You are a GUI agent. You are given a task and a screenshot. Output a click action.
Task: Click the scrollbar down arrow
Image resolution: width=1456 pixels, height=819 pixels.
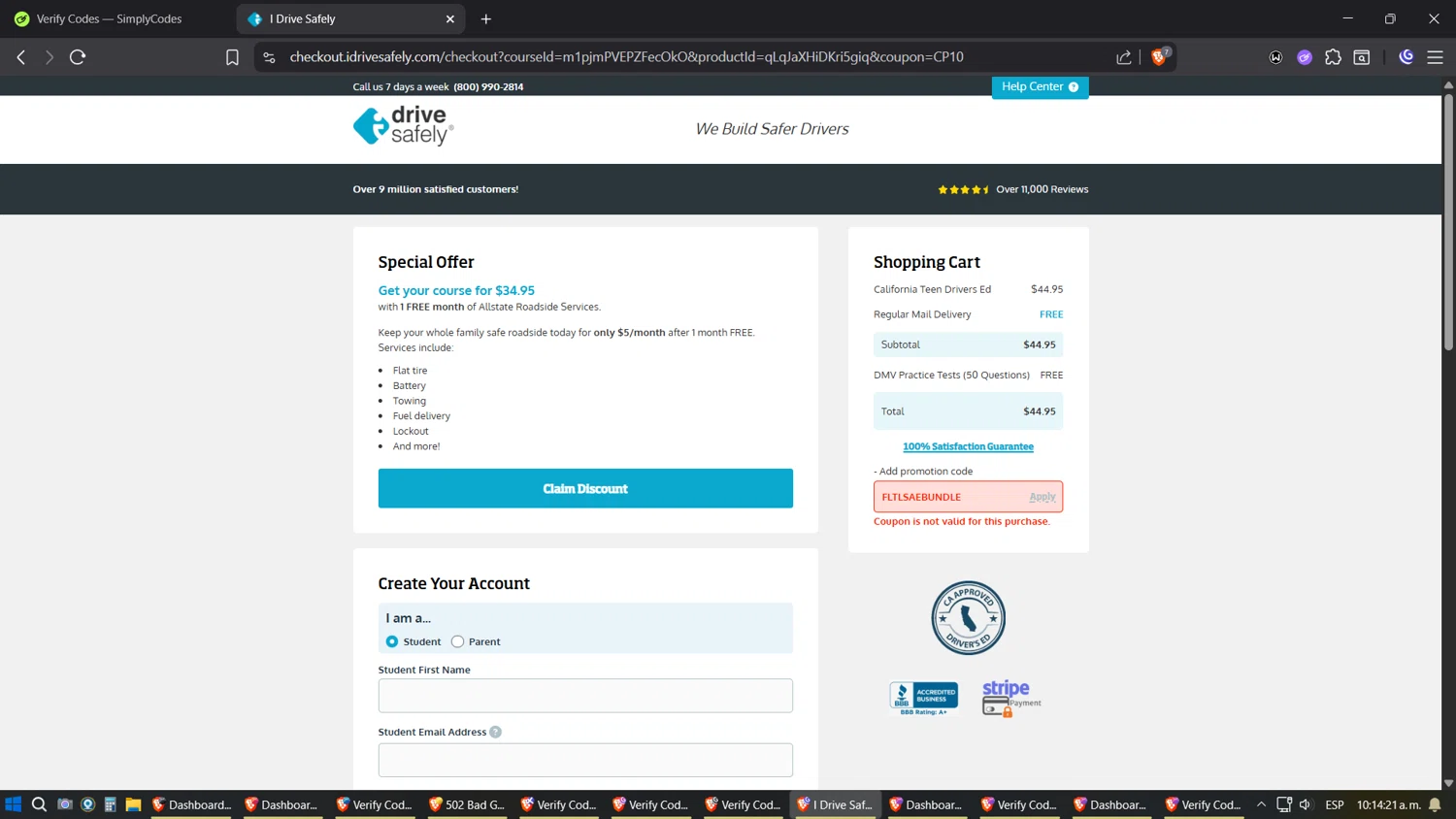click(1448, 783)
